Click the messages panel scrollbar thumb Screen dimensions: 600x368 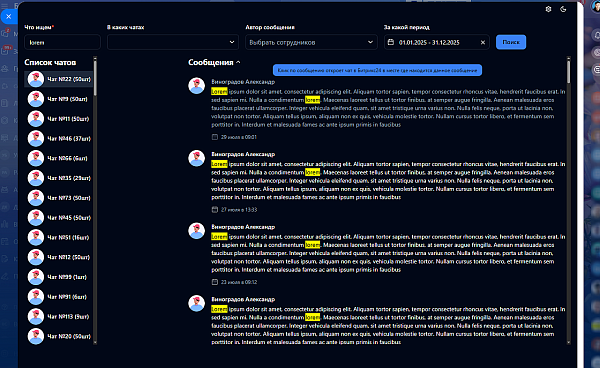coord(569,72)
